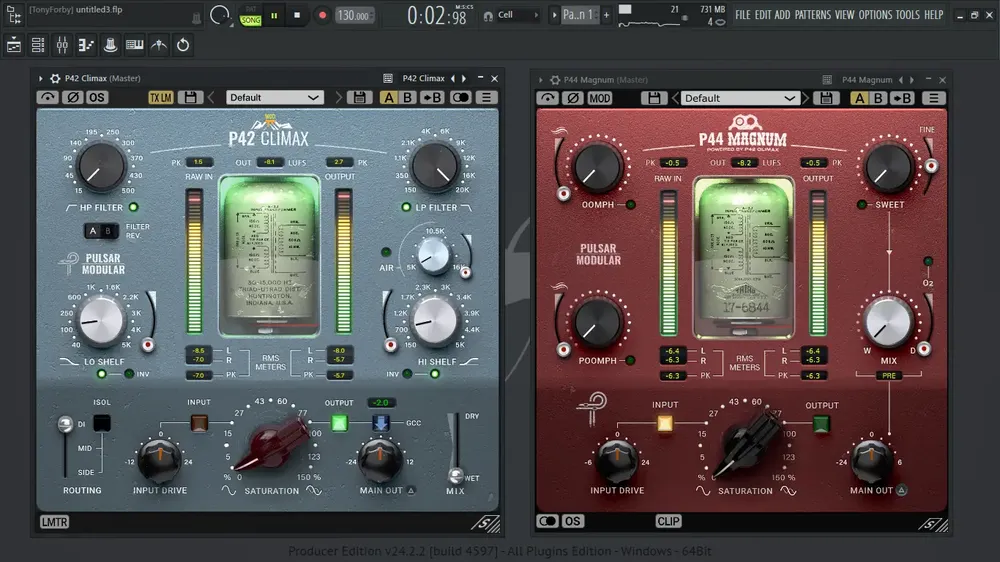Click the dry/wet MIX slider handle
This screenshot has width=1000, height=562.
click(455, 475)
